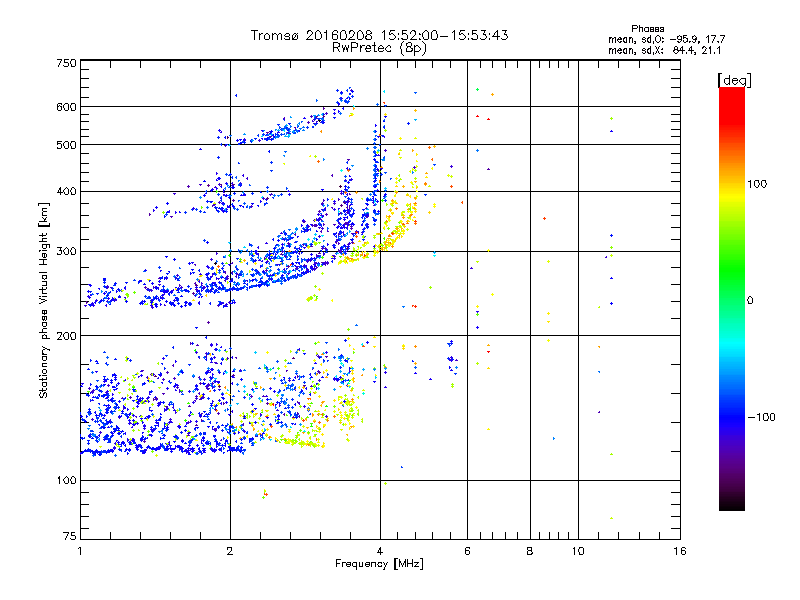Image resolution: width=800 pixels, height=600 pixels.
Task: Click the x-axis tick label '1'
Action: point(80,551)
